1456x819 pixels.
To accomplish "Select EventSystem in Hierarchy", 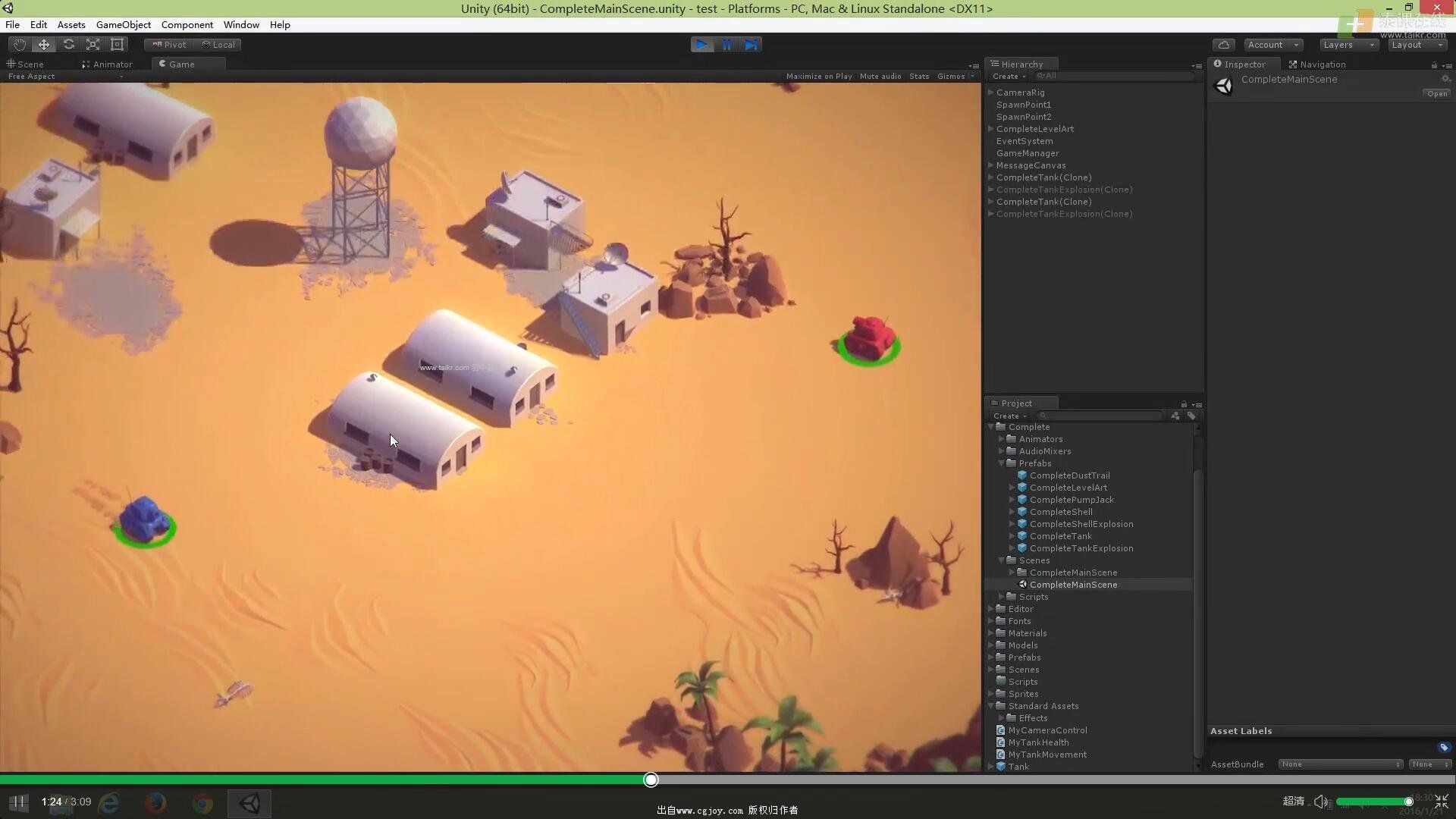I will click(x=1025, y=141).
